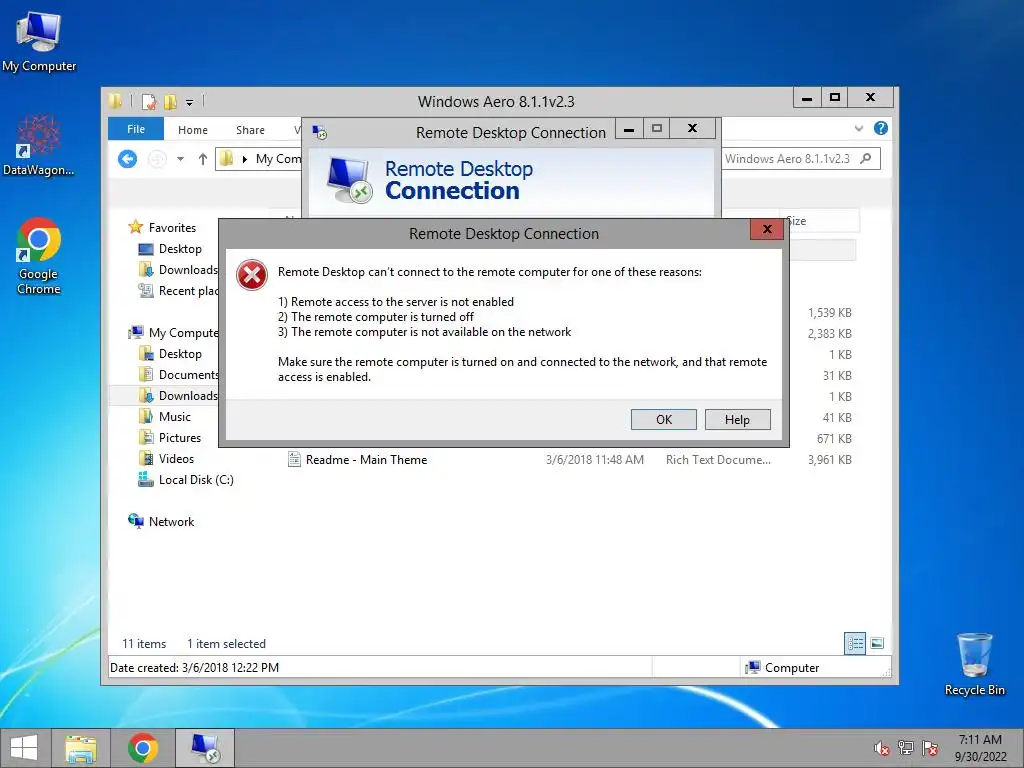Open Recent places in Favorites
The height and width of the screenshot is (768, 1024).
178,291
